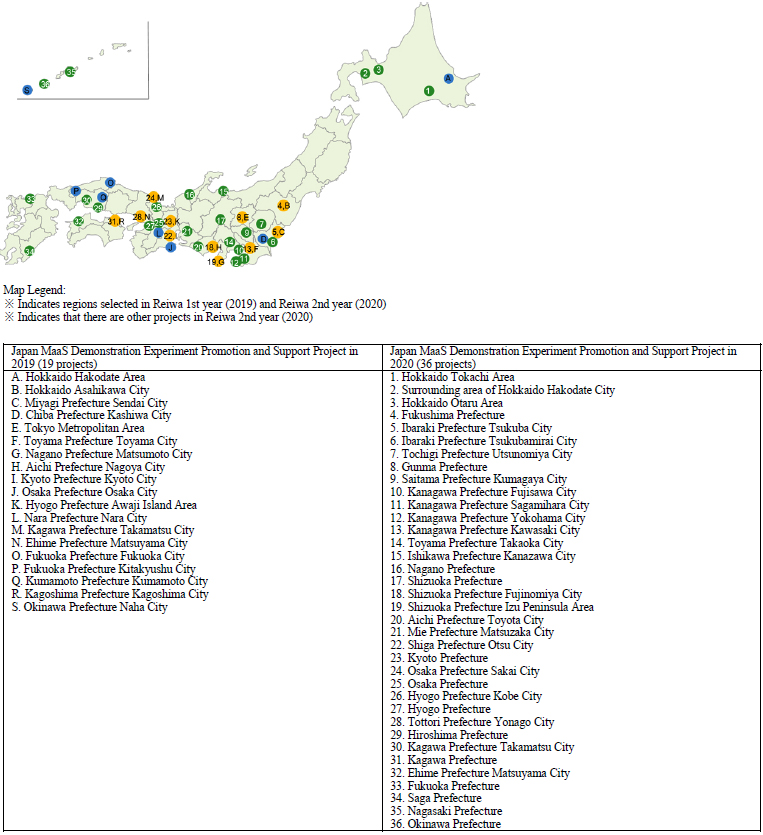The width and height of the screenshot is (763, 835).
Task: Select orange marker labeled 4,B
Action: 283,206
